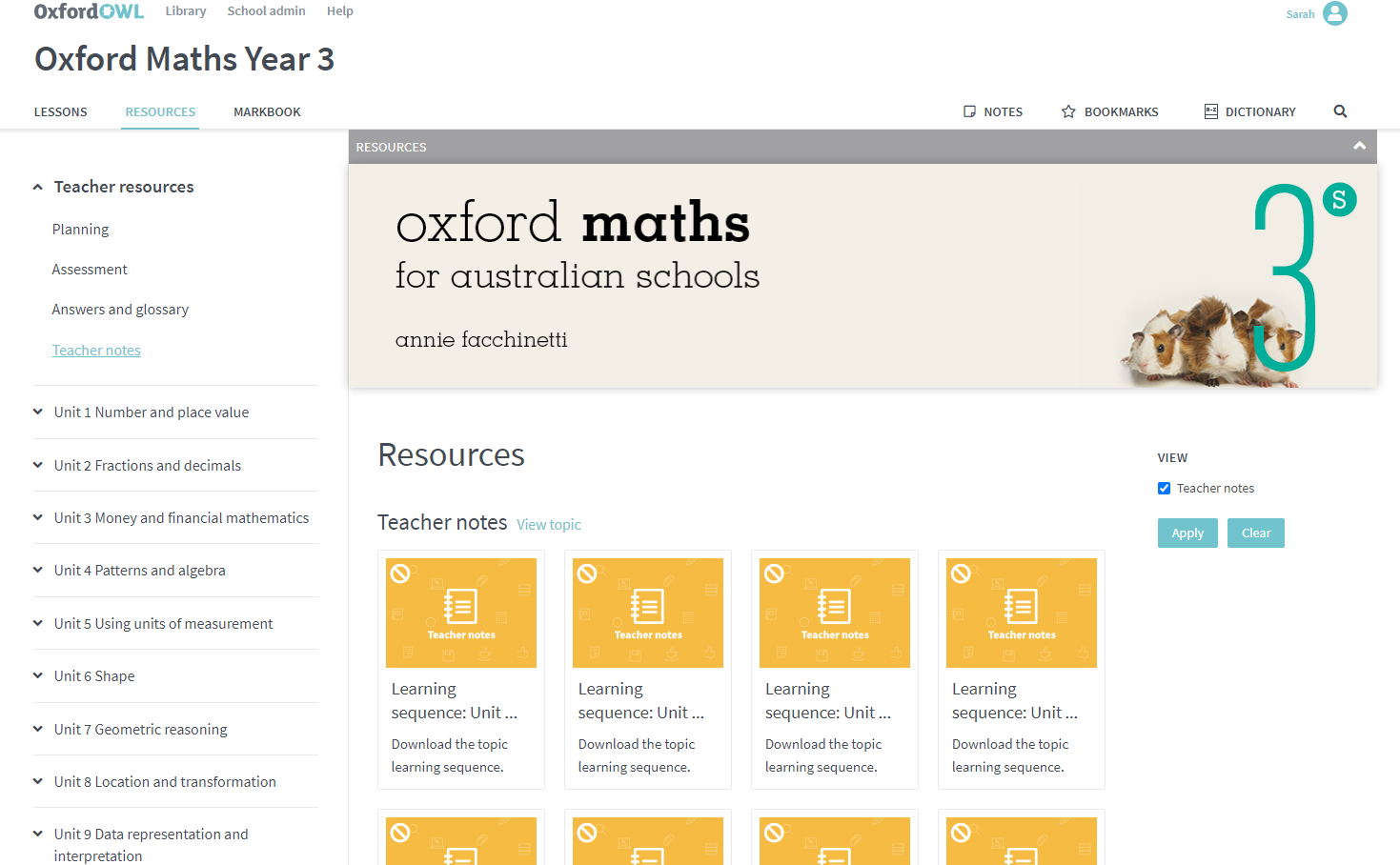Toggle the Teacher notes view checkbox
1400x865 pixels.
coord(1164,488)
